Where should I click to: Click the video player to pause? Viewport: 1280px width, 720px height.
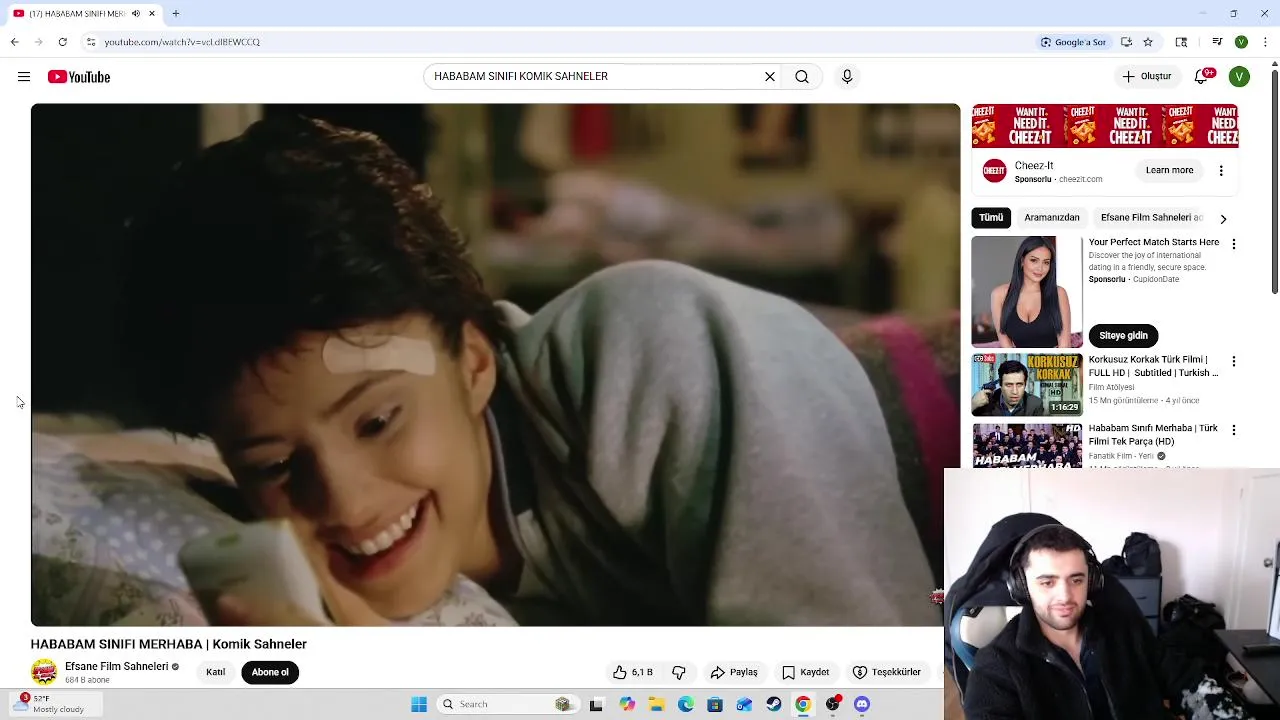pos(495,365)
